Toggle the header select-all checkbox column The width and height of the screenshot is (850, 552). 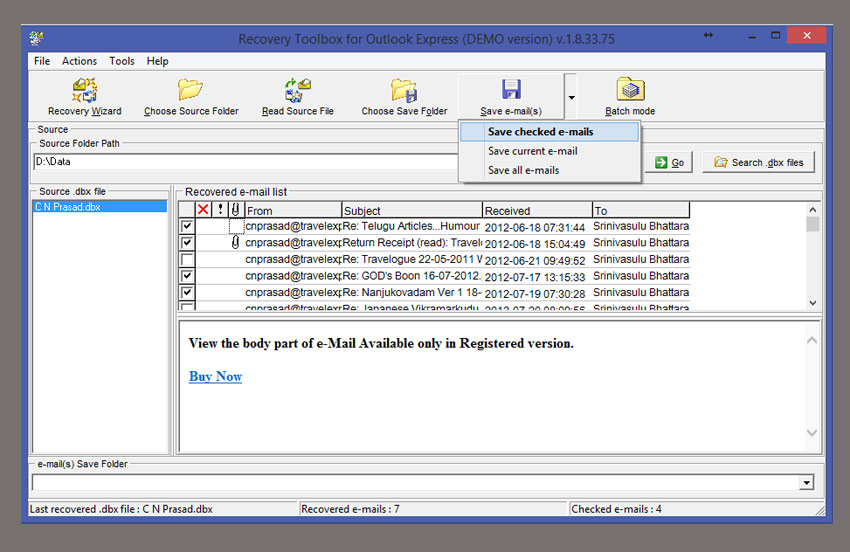[187, 210]
